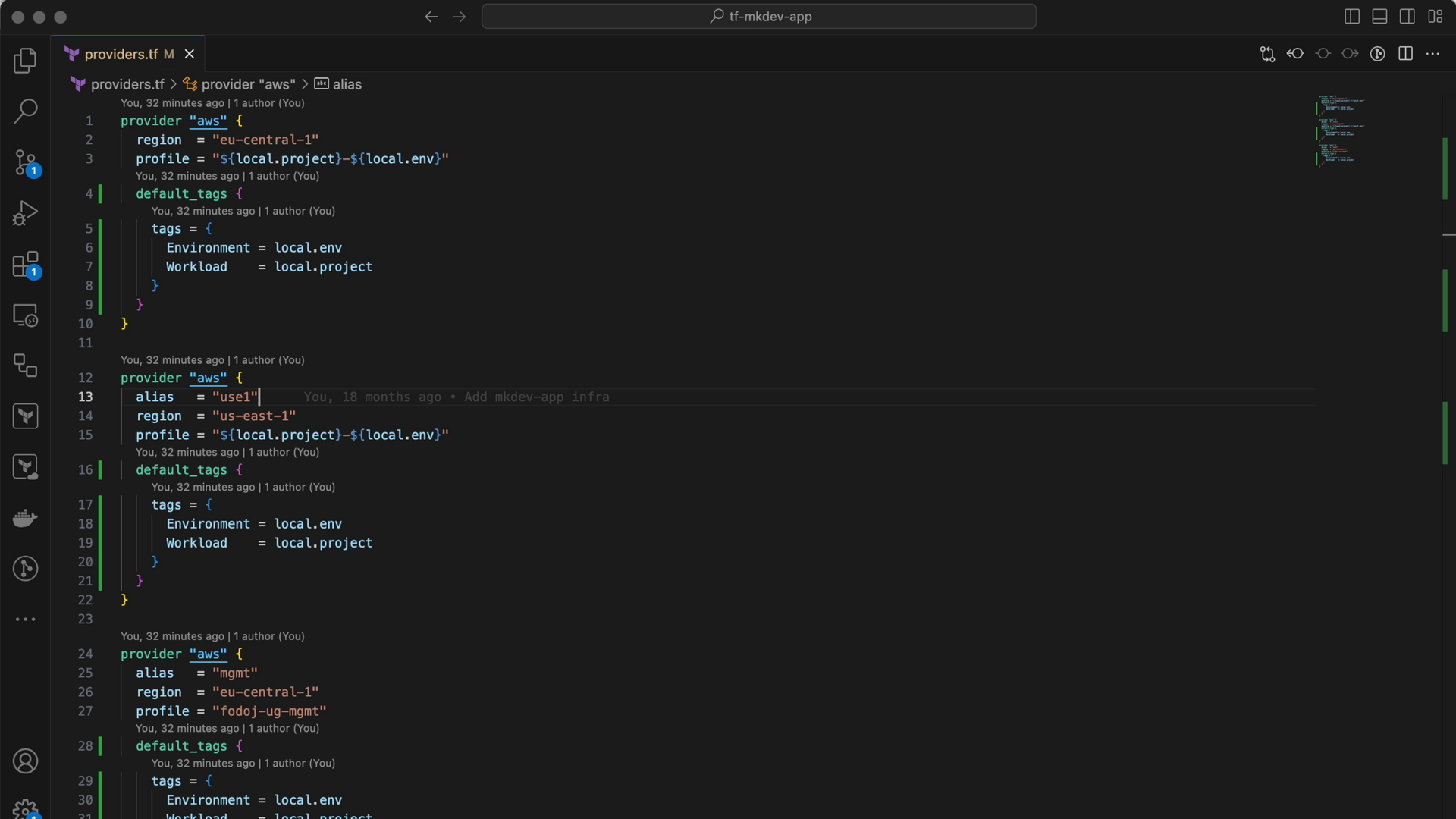Open previous revision of file
This screenshot has width=1456, height=819.
click(x=1295, y=54)
